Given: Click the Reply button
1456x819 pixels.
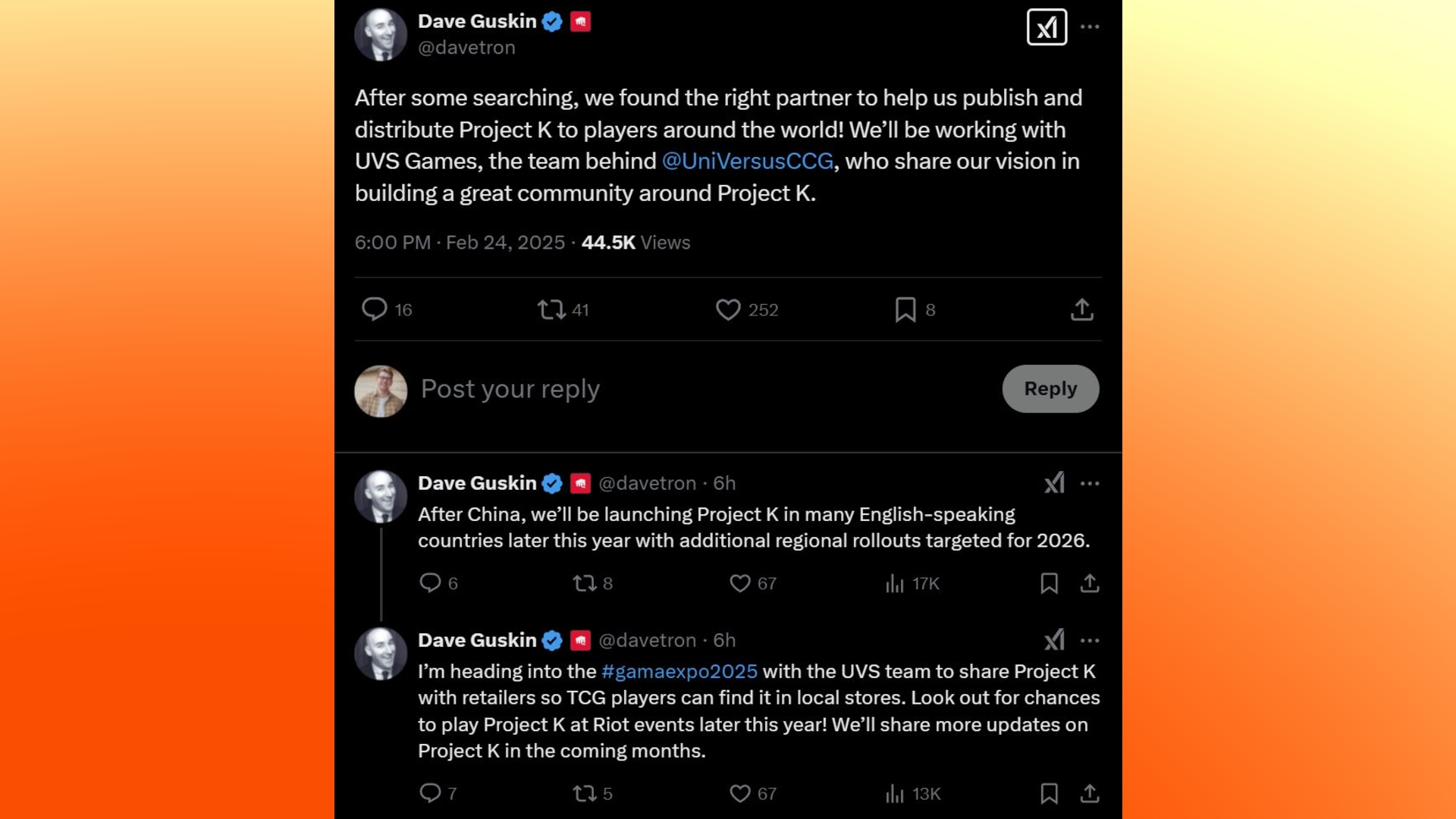Looking at the screenshot, I should pos(1050,389).
